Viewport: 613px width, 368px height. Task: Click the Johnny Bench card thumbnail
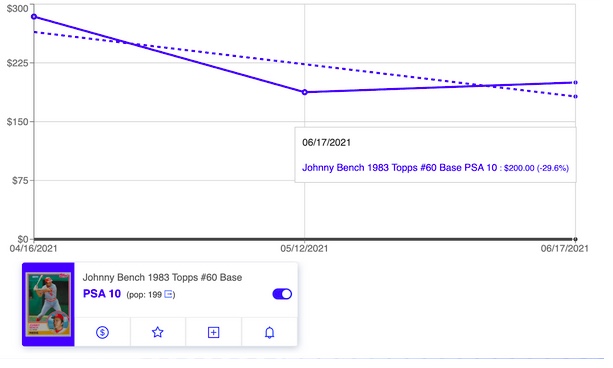click(48, 304)
